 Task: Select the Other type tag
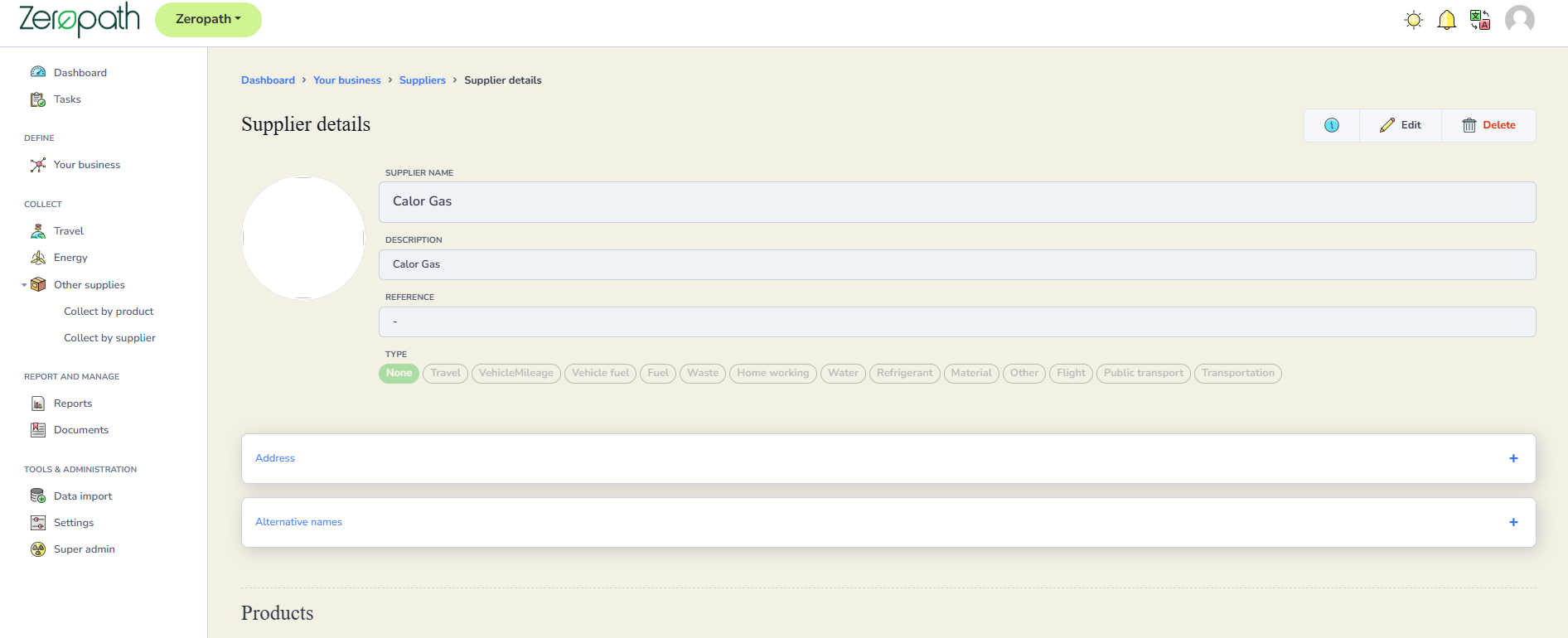click(1024, 373)
